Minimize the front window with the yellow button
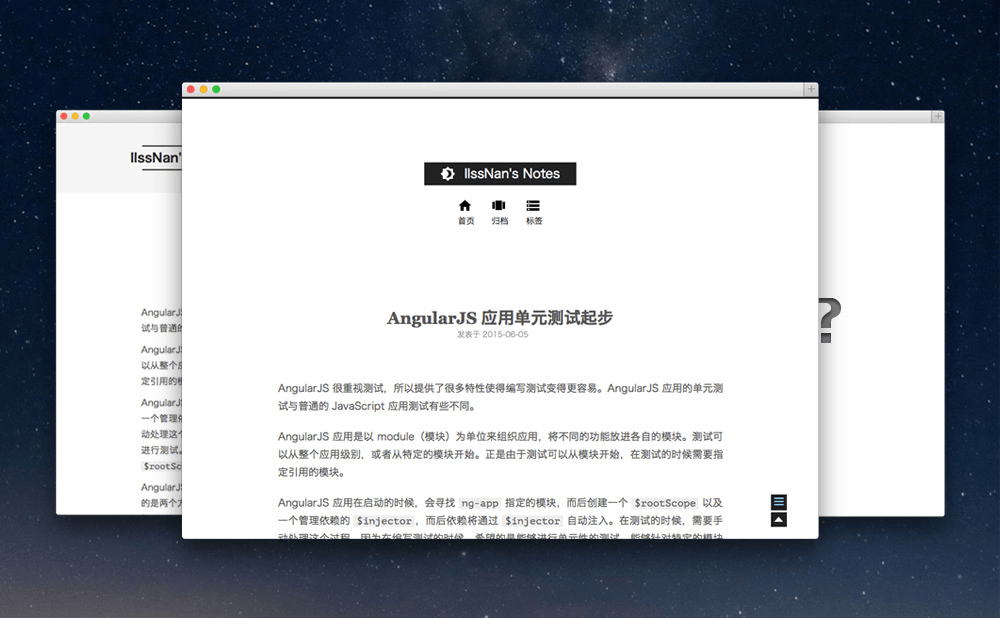The width and height of the screenshot is (1000, 618). coord(203,89)
